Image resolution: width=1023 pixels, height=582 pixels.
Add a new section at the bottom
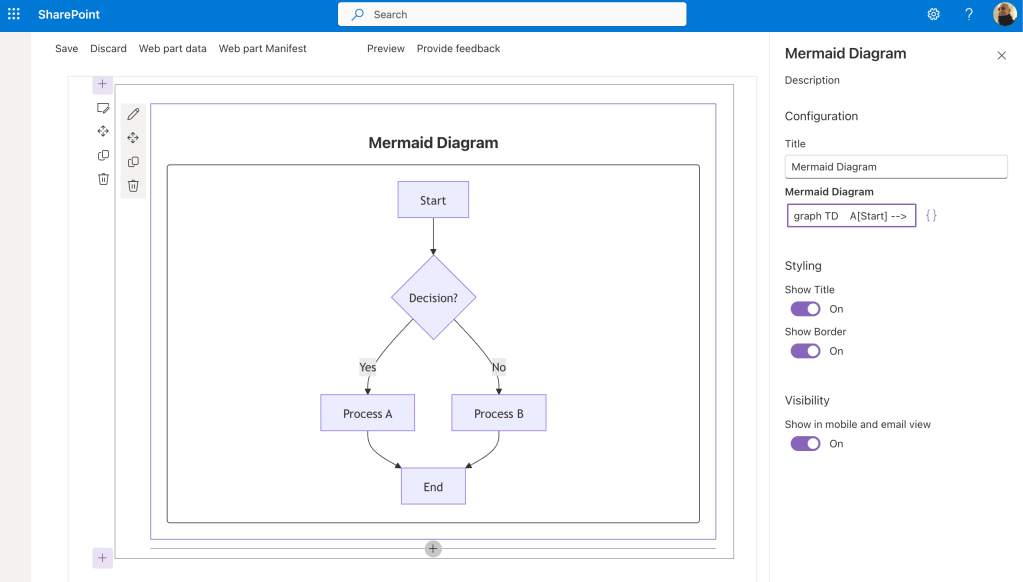(x=102, y=558)
